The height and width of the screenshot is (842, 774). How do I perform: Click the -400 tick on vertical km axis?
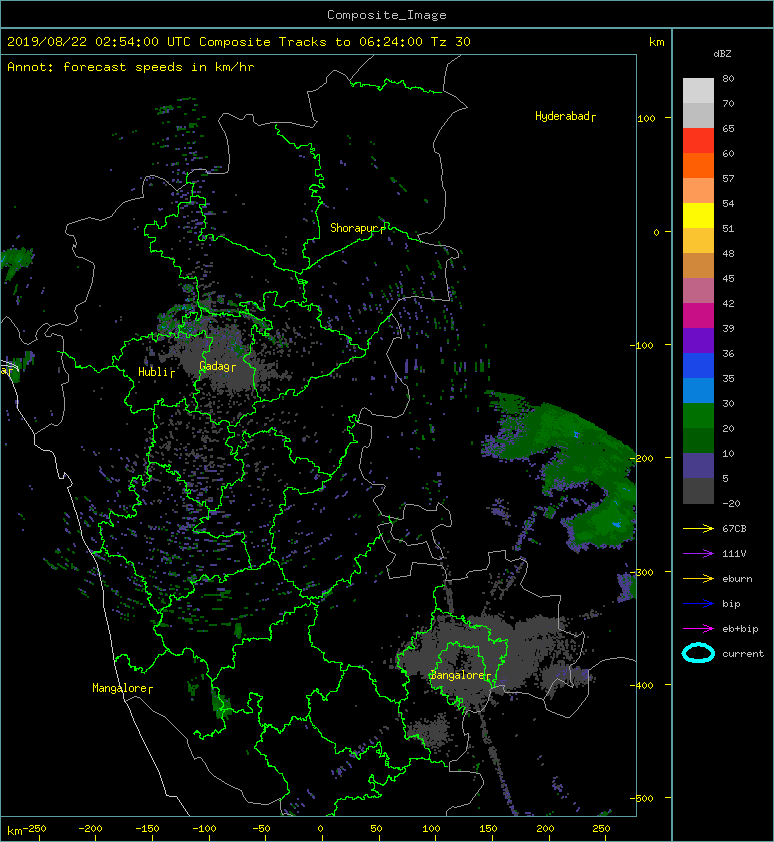coord(642,686)
